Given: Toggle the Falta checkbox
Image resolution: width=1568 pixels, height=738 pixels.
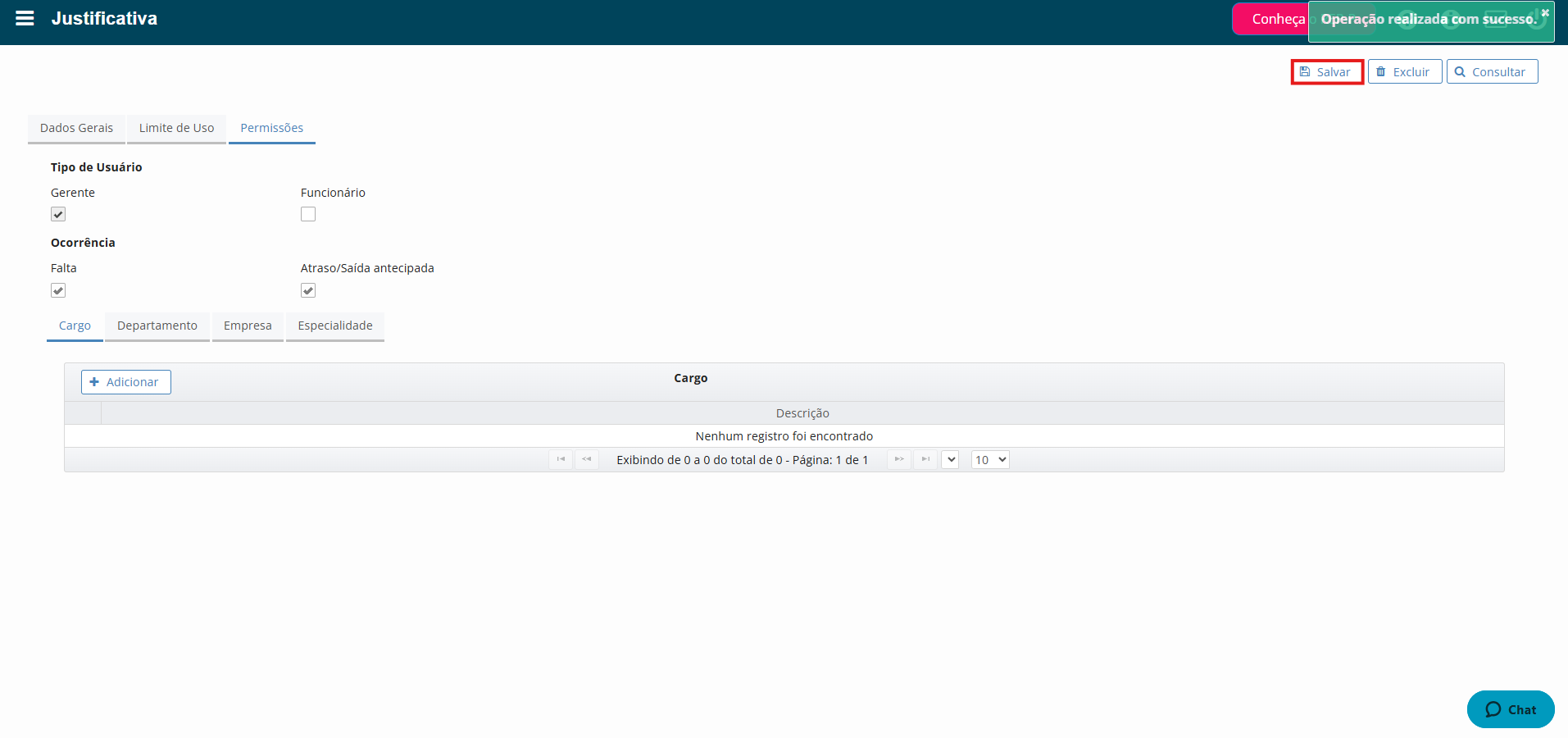Looking at the screenshot, I should (58, 290).
